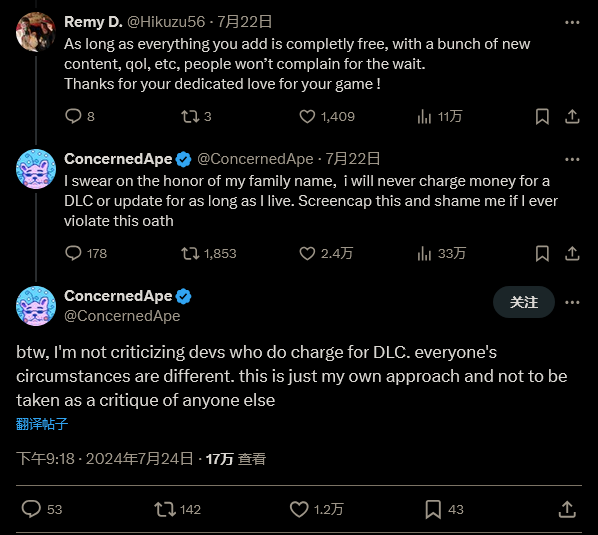Open more options on Remy D.'s tweet
This screenshot has width=598, height=535.
point(572,22)
